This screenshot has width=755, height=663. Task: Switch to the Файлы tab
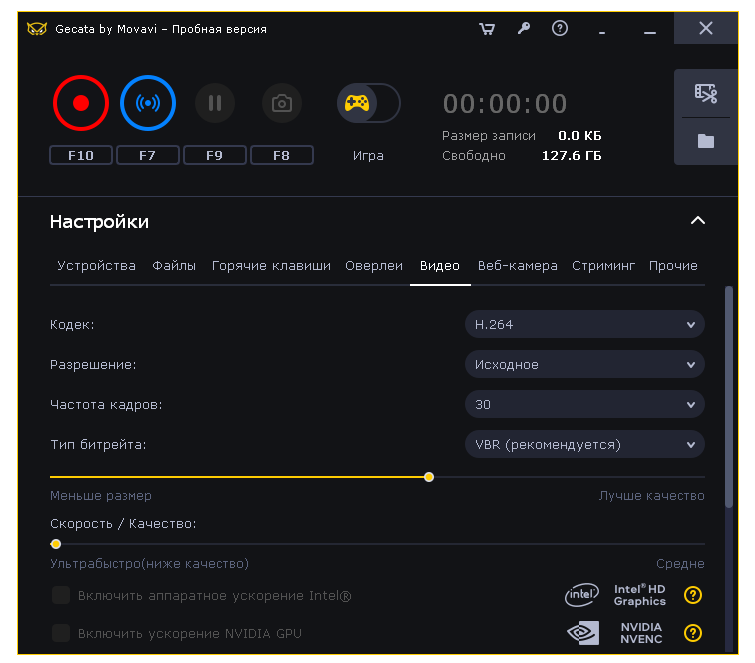click(x=174, y=266)
